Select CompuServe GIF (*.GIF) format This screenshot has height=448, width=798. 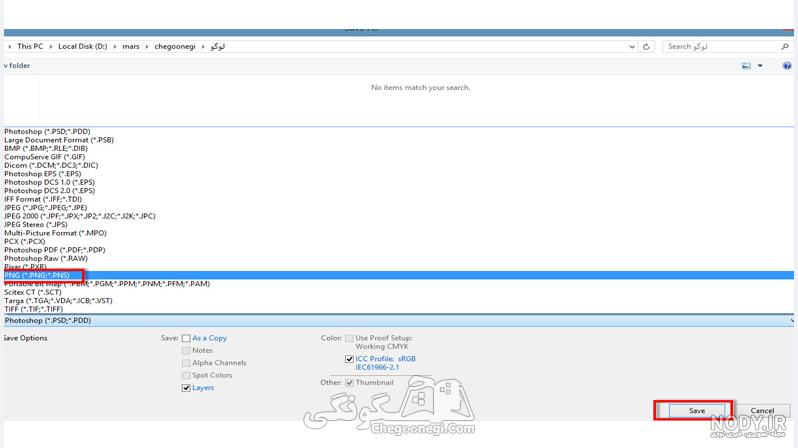45,157
